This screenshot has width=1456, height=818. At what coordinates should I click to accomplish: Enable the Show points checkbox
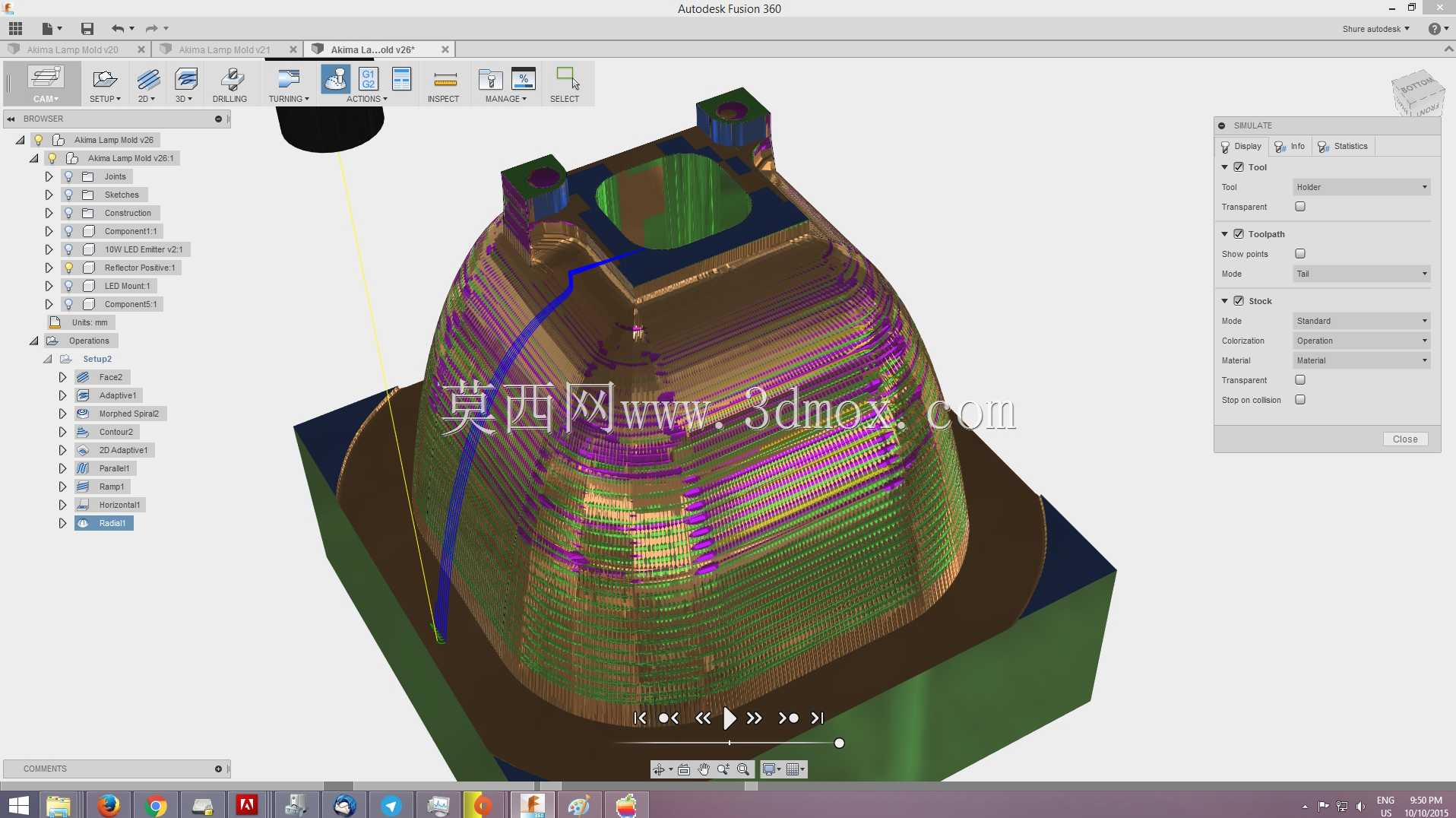coord(1300,254)
